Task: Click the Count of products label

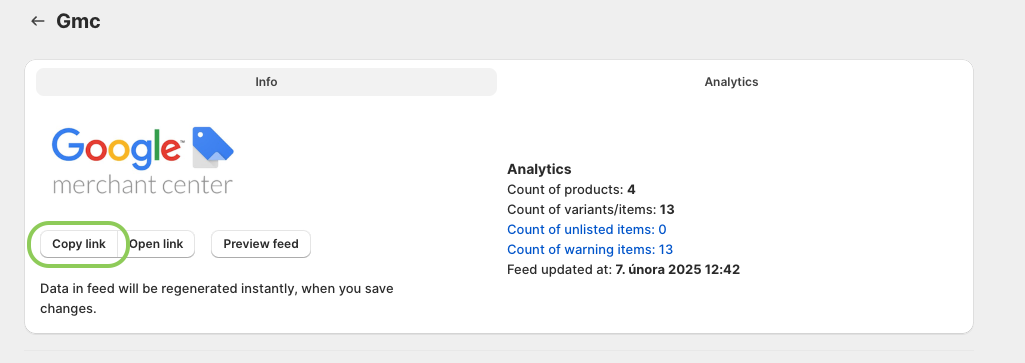Action: (565, 190)
